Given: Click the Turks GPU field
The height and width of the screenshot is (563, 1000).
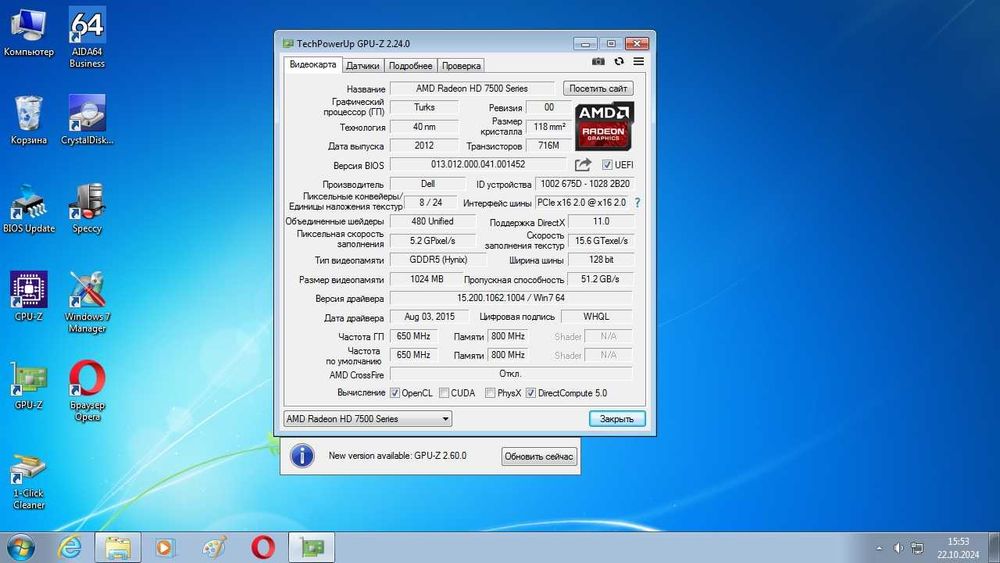Looking at the screenshot, I should (424, 107).
